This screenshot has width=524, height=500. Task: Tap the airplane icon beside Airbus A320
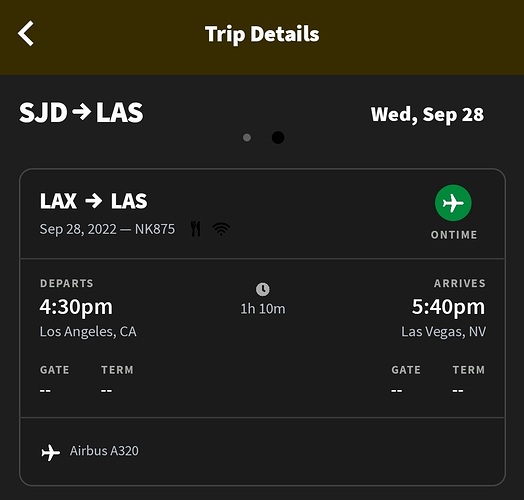50,452
